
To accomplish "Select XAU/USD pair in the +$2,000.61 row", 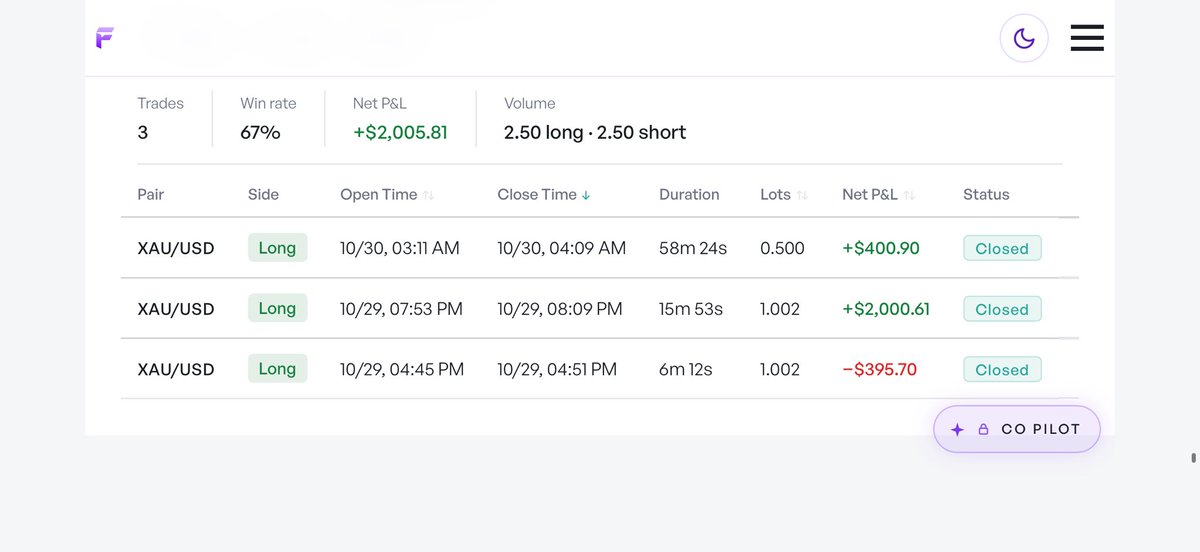I will (x=176, y=309).
